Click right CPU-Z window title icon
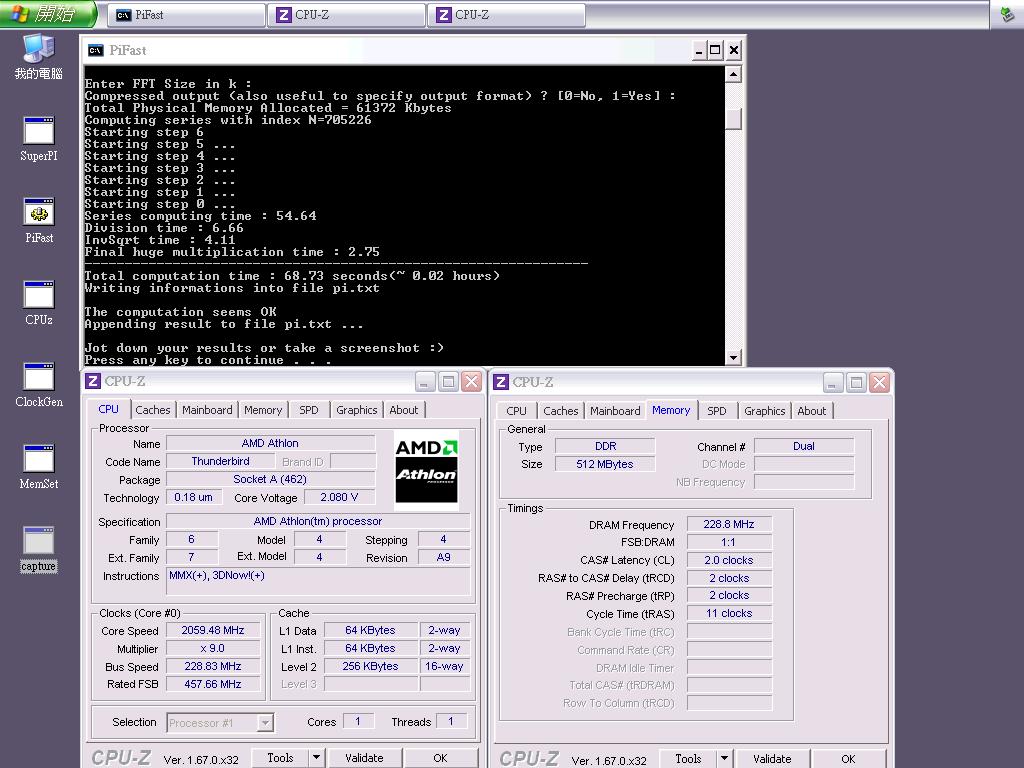 [x=501, y=381]
